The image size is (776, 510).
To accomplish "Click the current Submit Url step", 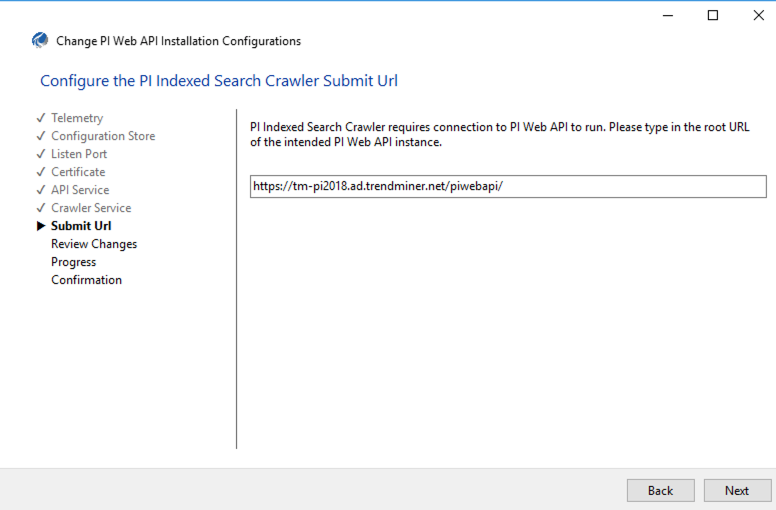I will (x=81, y=226).
